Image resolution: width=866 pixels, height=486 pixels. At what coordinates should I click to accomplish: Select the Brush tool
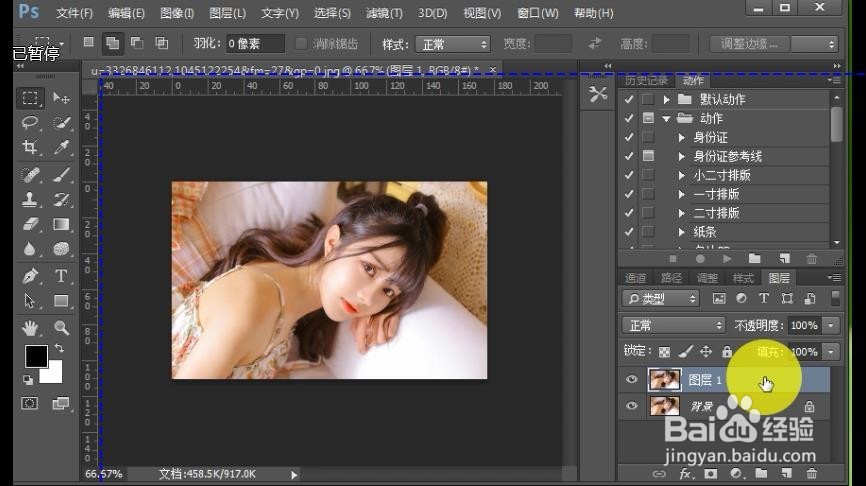pos(61,175)
